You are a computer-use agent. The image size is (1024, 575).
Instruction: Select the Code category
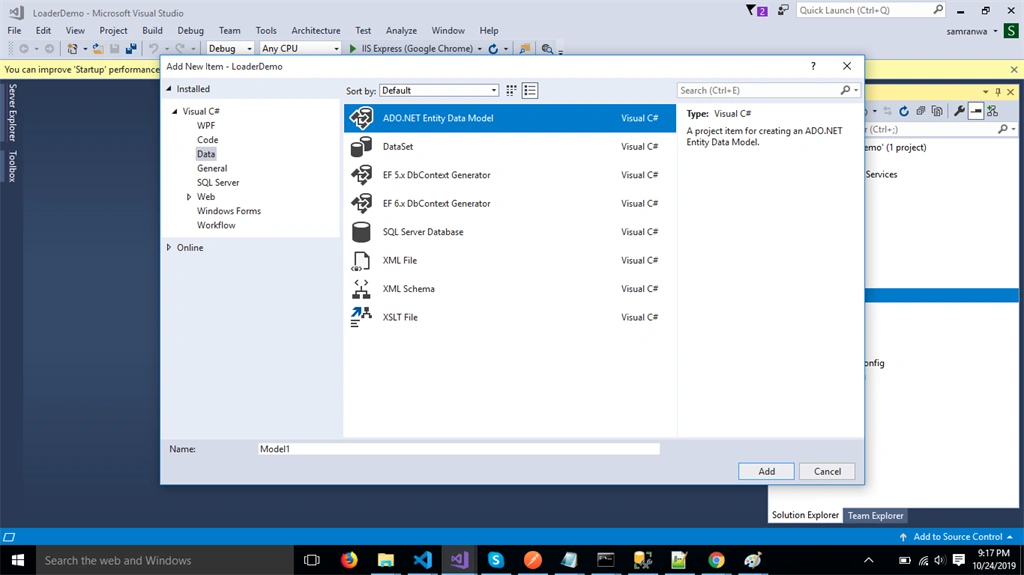point(208,140)
